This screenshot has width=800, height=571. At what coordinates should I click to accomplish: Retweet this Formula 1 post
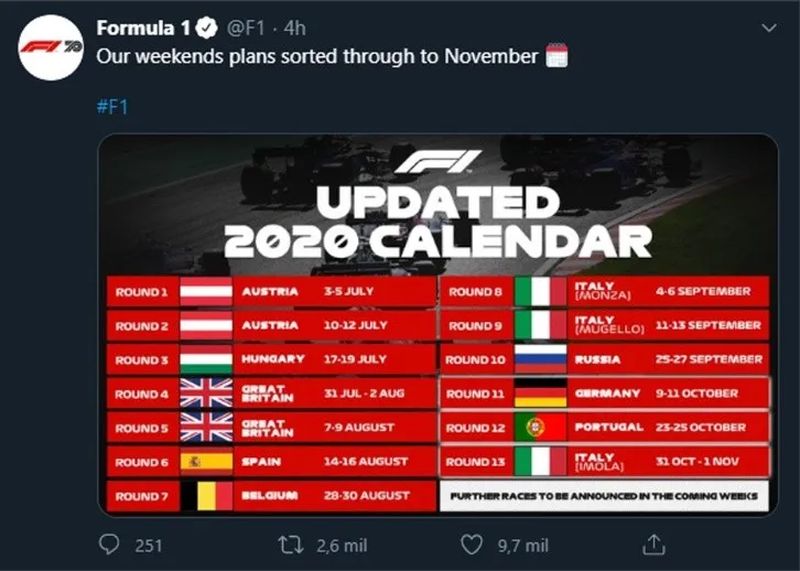pos(288,543)
